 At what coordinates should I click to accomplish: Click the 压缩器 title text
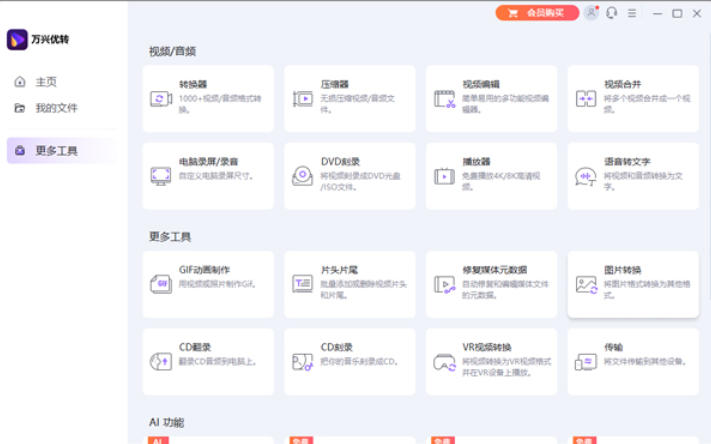(335, 84)
